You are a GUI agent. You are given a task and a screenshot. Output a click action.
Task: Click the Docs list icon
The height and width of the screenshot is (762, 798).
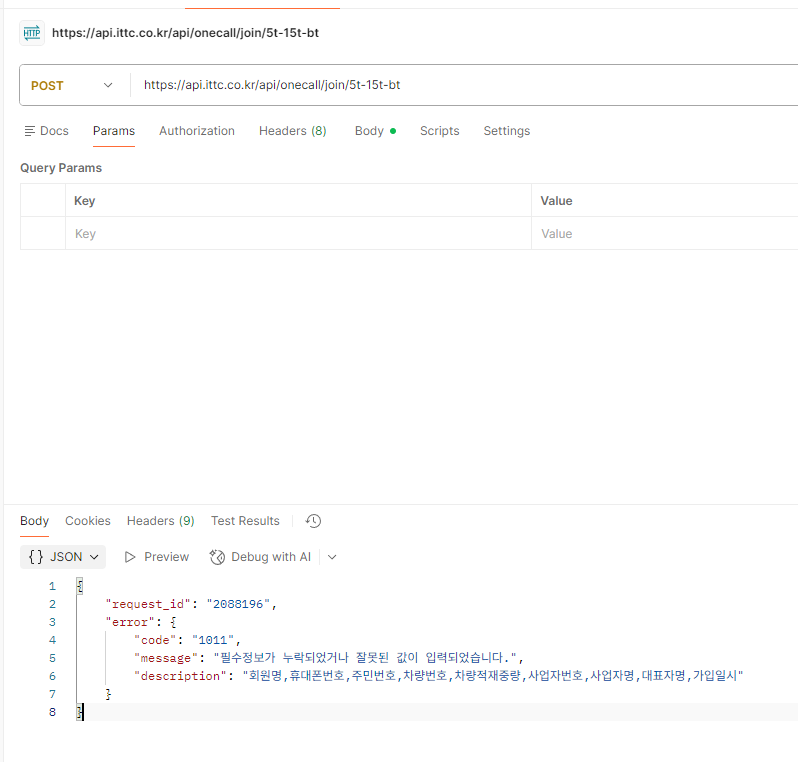pos(30,131)
